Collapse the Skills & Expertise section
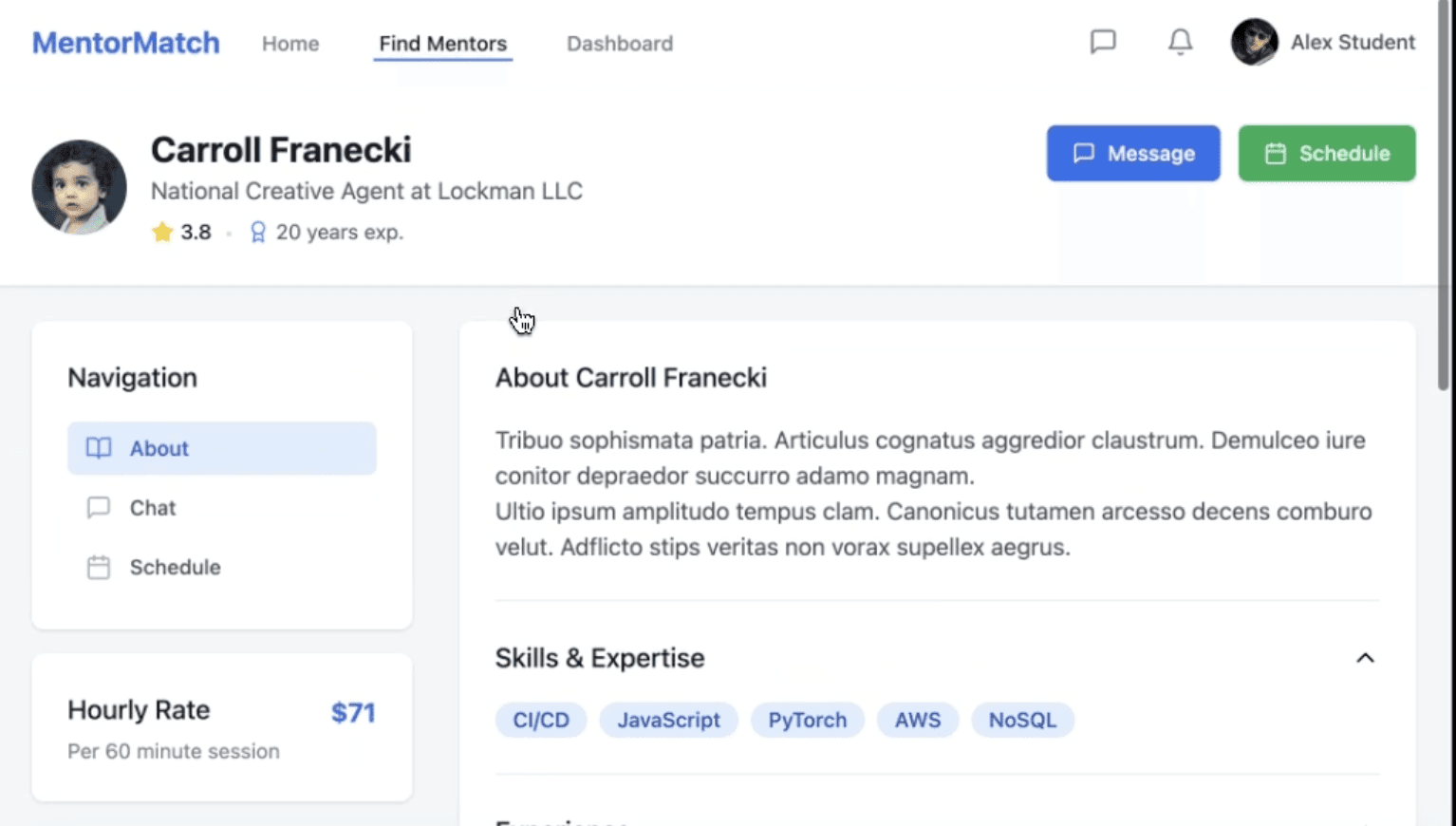The height and width of the screenshot is (826, 1456). (x=1365, y=658)
